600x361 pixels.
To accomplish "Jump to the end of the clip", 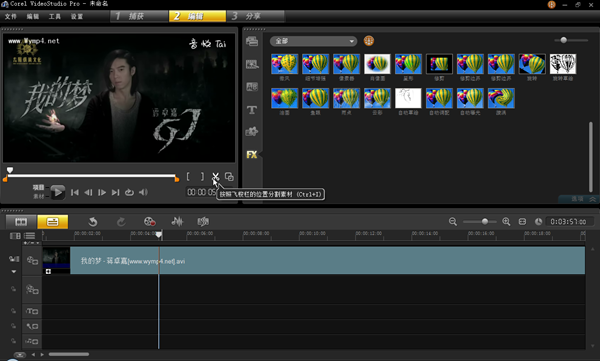I will click(x=115, y=192).
